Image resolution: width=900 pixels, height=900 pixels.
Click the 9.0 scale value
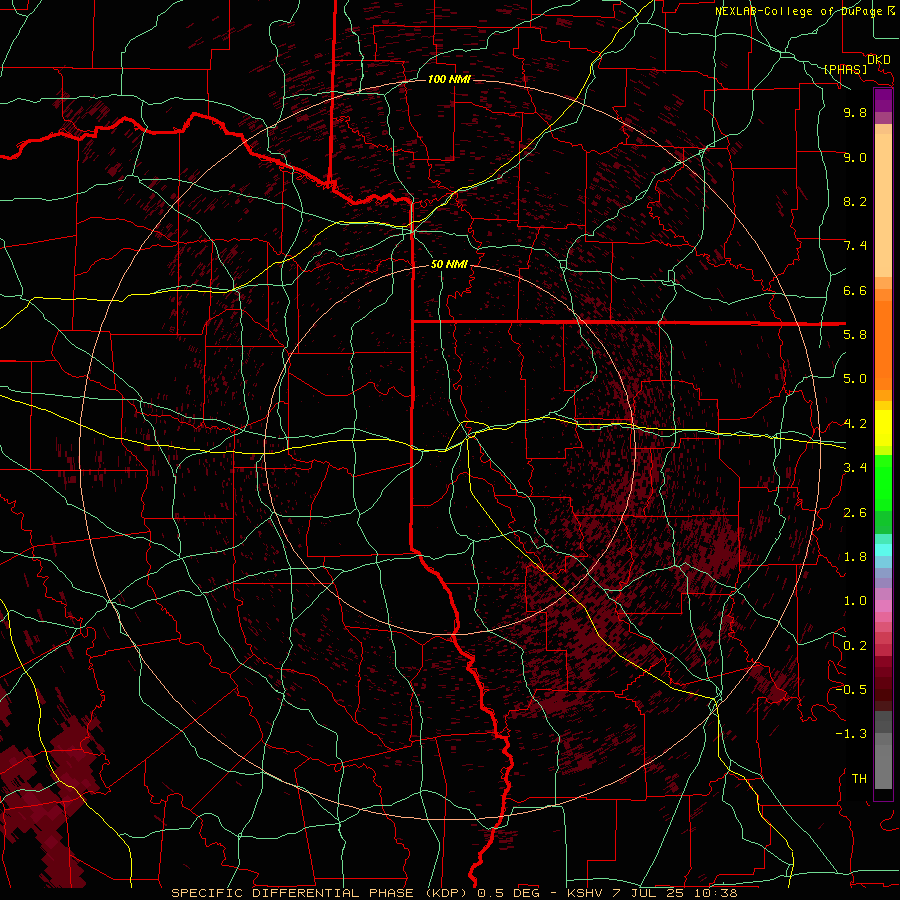(855, 157)
